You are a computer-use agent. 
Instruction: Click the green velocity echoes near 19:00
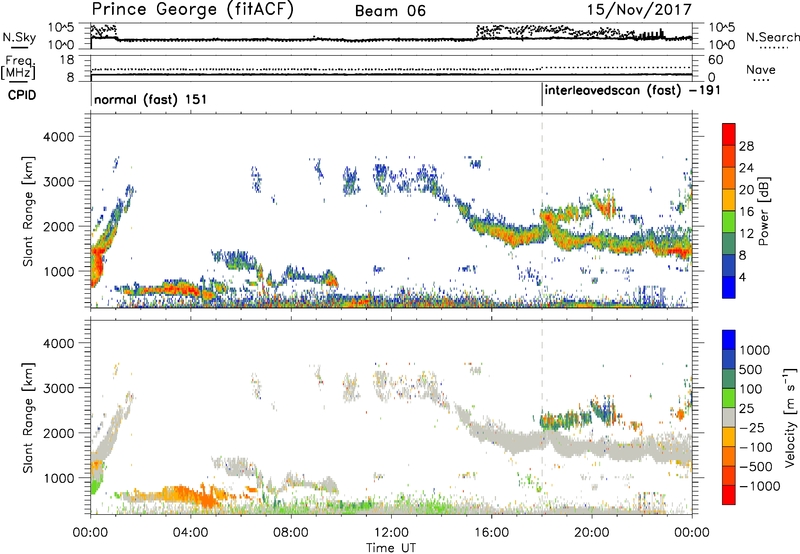click(x=564, y=420)
